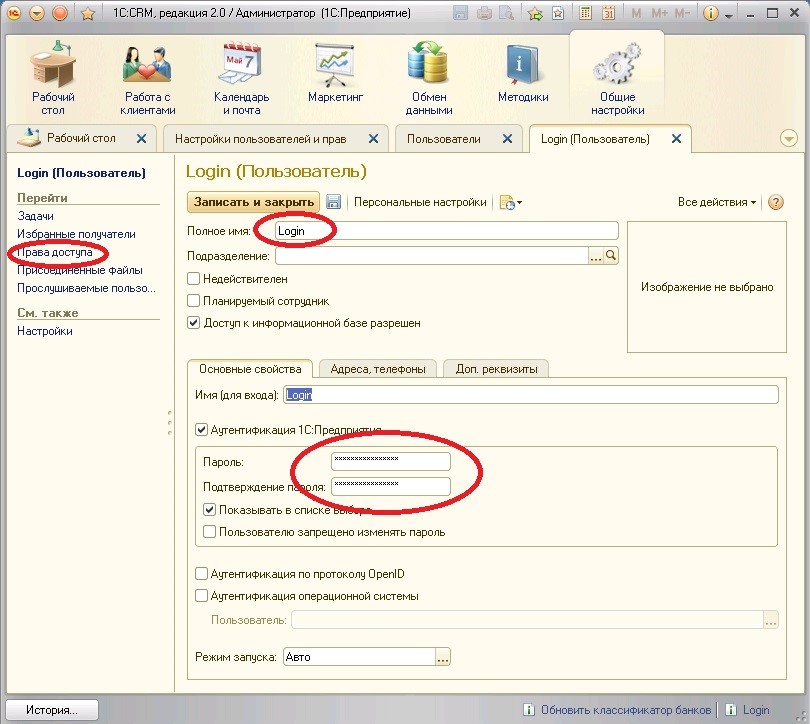Toggle Недействителен checkbox
The height and width of the screenshot is (724, 810).
point(193,279)
